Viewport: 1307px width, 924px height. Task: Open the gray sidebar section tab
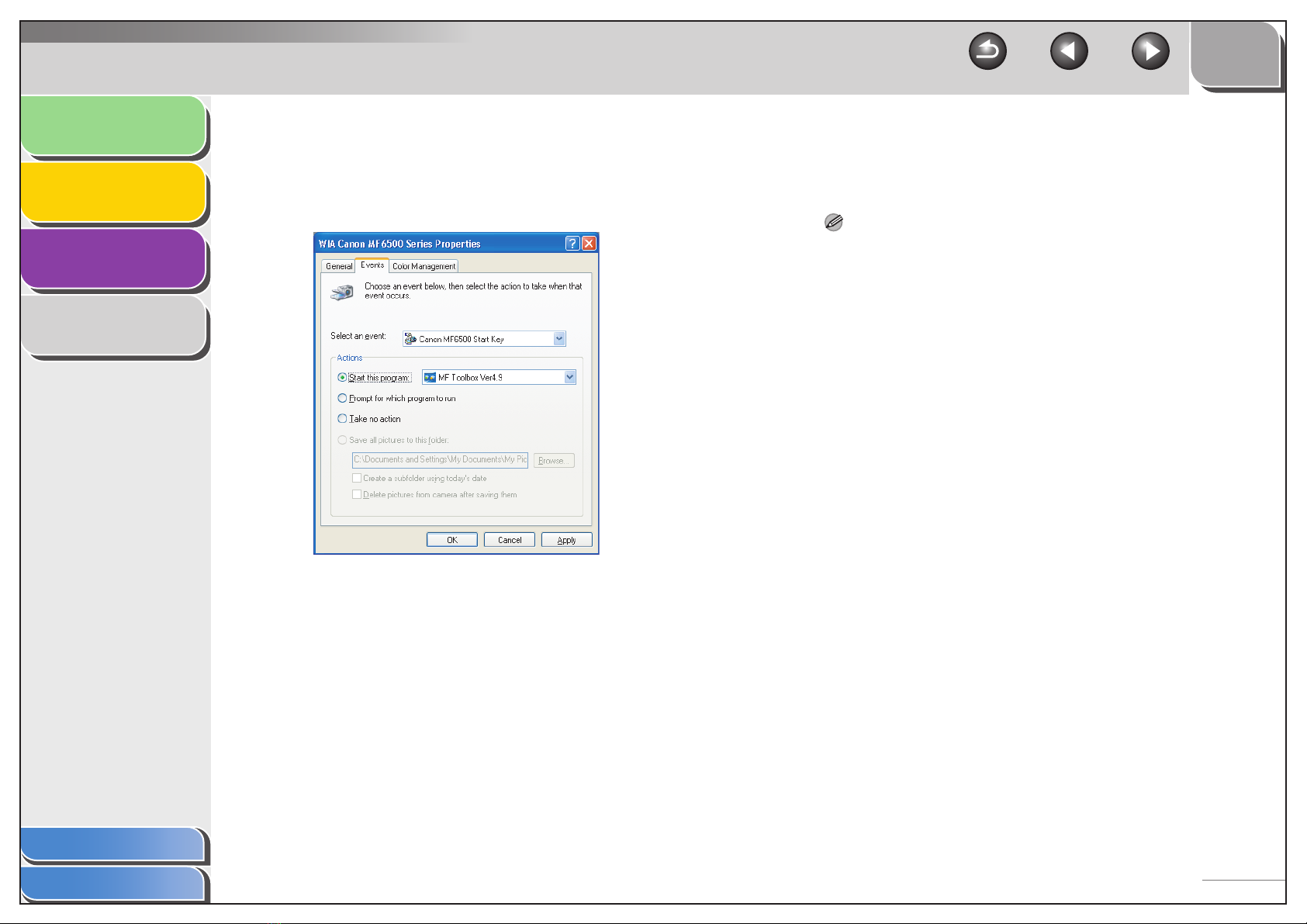(113, 325)
